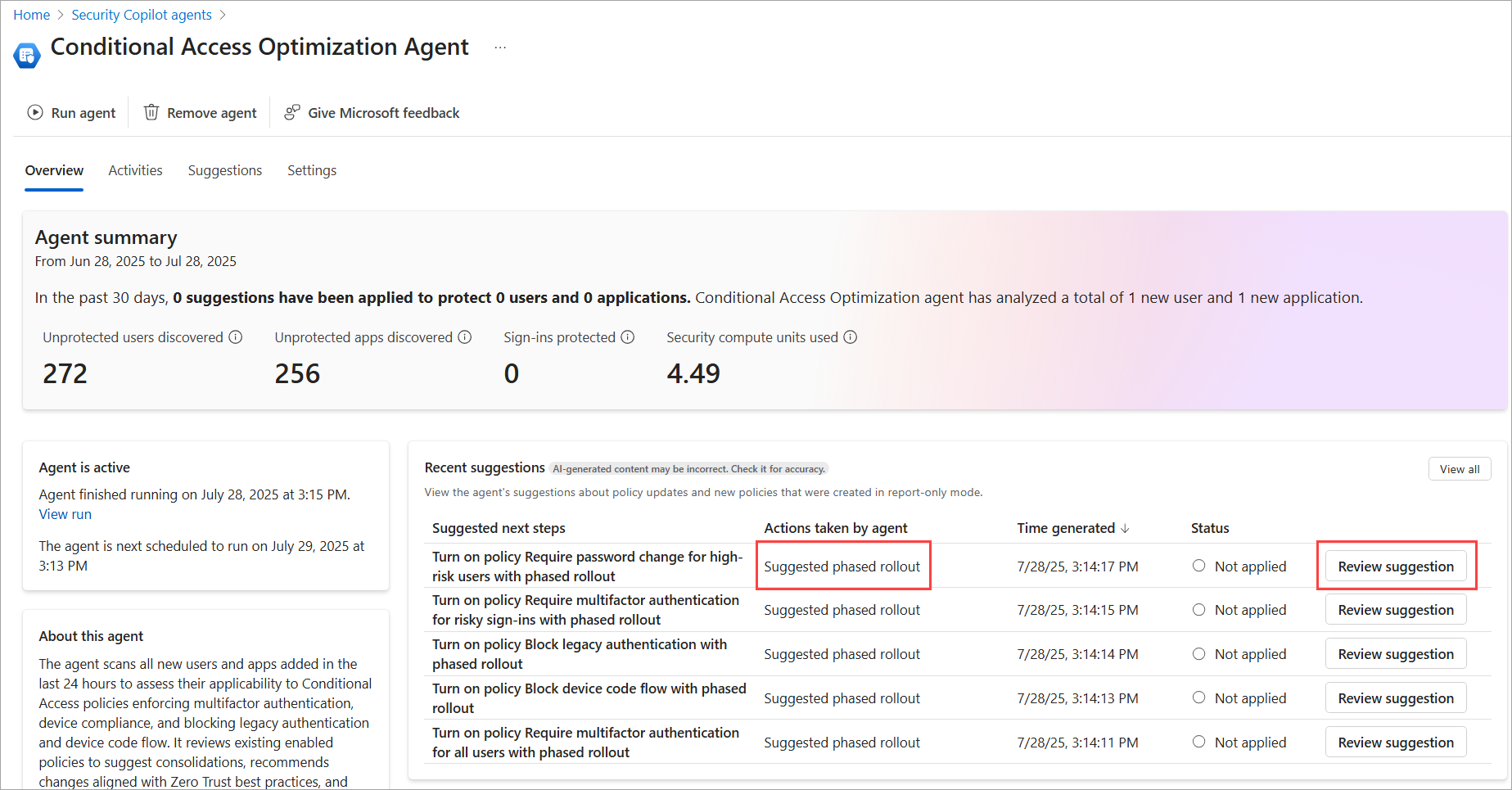The height and width of the screenshot is (790, 1512).
Task: Click the 272 unprotected users value
Action: coord(65,373)
